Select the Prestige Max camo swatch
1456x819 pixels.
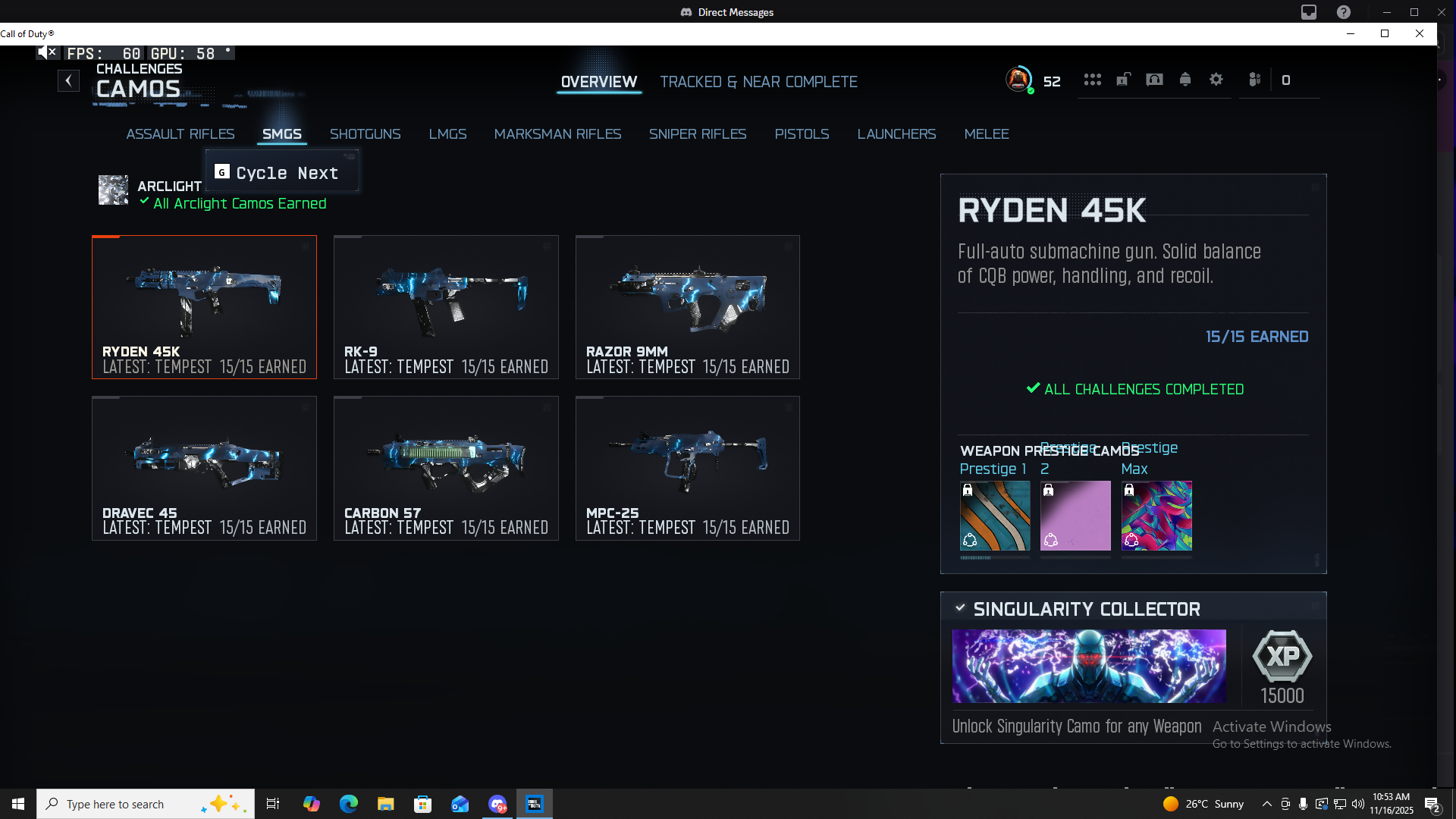point(1156,516)
